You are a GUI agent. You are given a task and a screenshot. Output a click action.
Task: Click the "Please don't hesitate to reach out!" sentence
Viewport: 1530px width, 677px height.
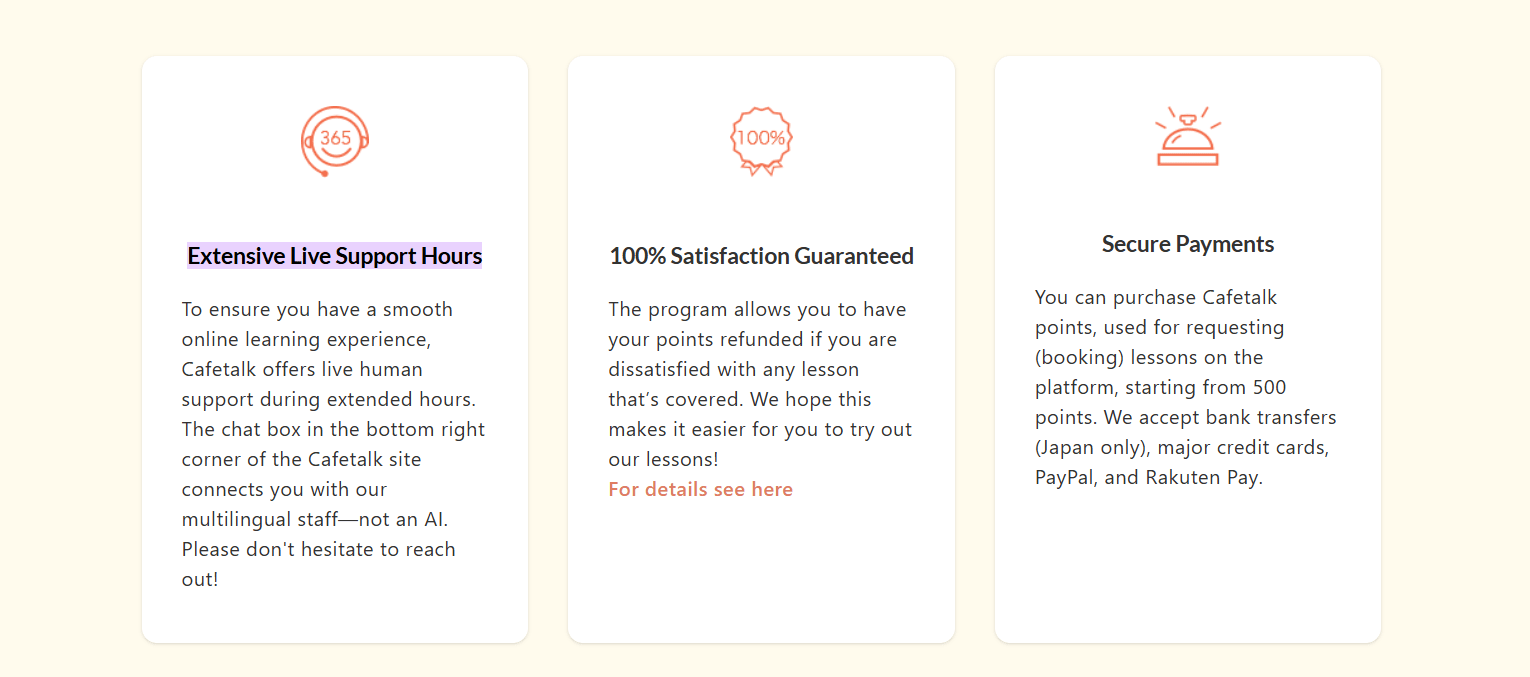[318, 549]
